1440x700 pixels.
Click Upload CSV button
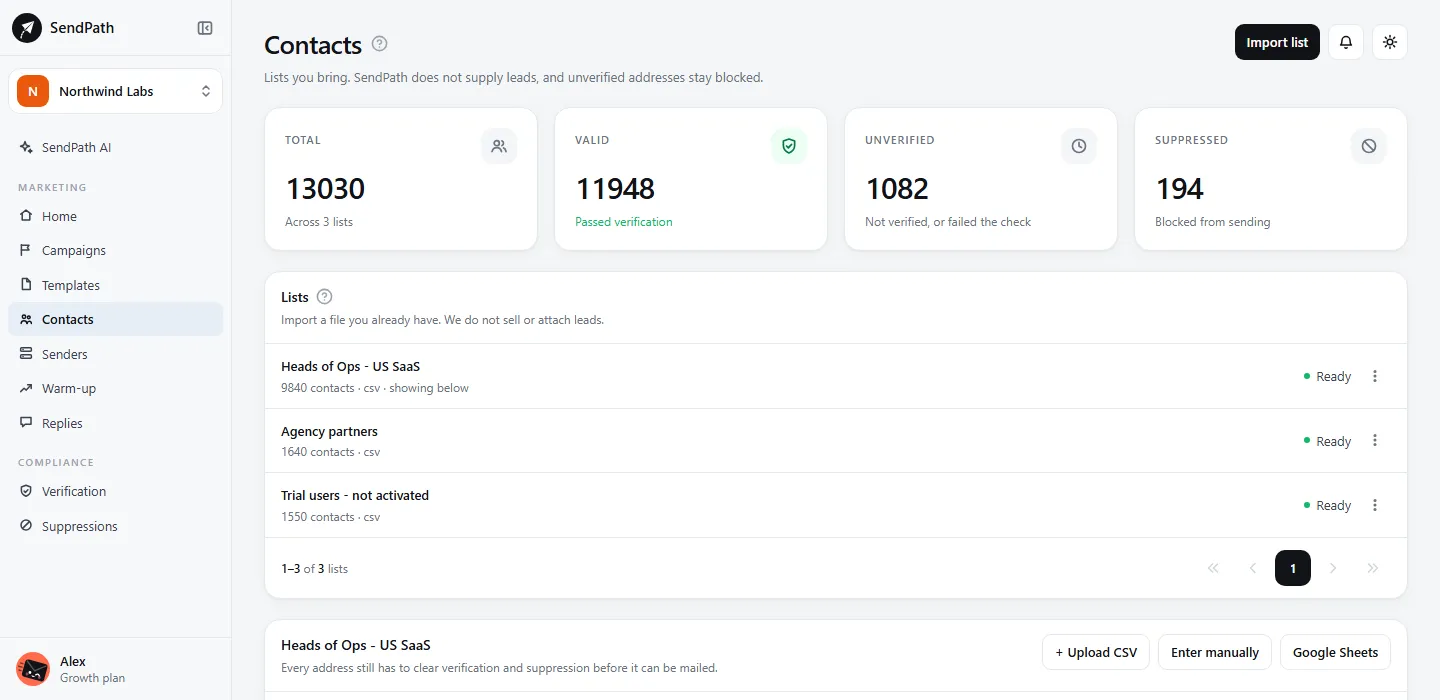click(1096, 652)
